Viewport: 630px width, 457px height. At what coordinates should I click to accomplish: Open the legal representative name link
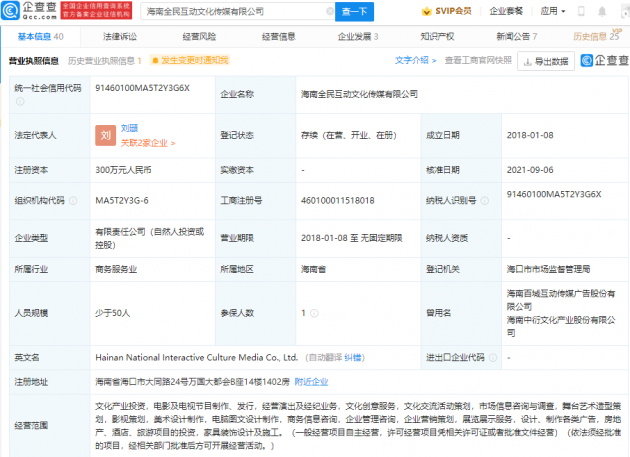point(130,128)
